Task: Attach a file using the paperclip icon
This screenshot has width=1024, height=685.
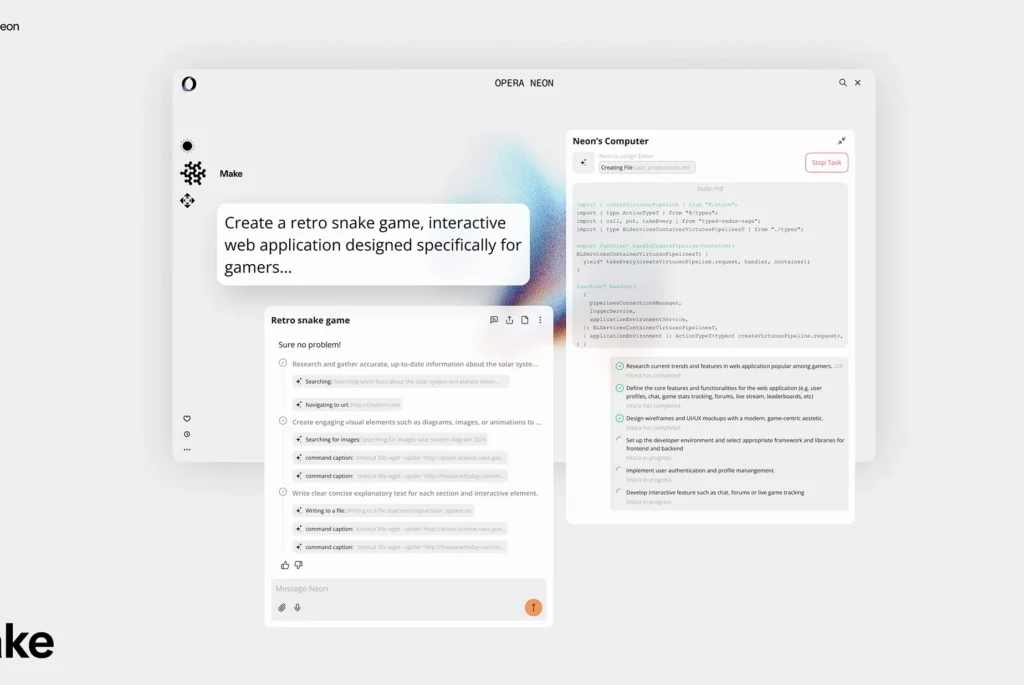Action: pyautogui.click(x=283, y=607)
